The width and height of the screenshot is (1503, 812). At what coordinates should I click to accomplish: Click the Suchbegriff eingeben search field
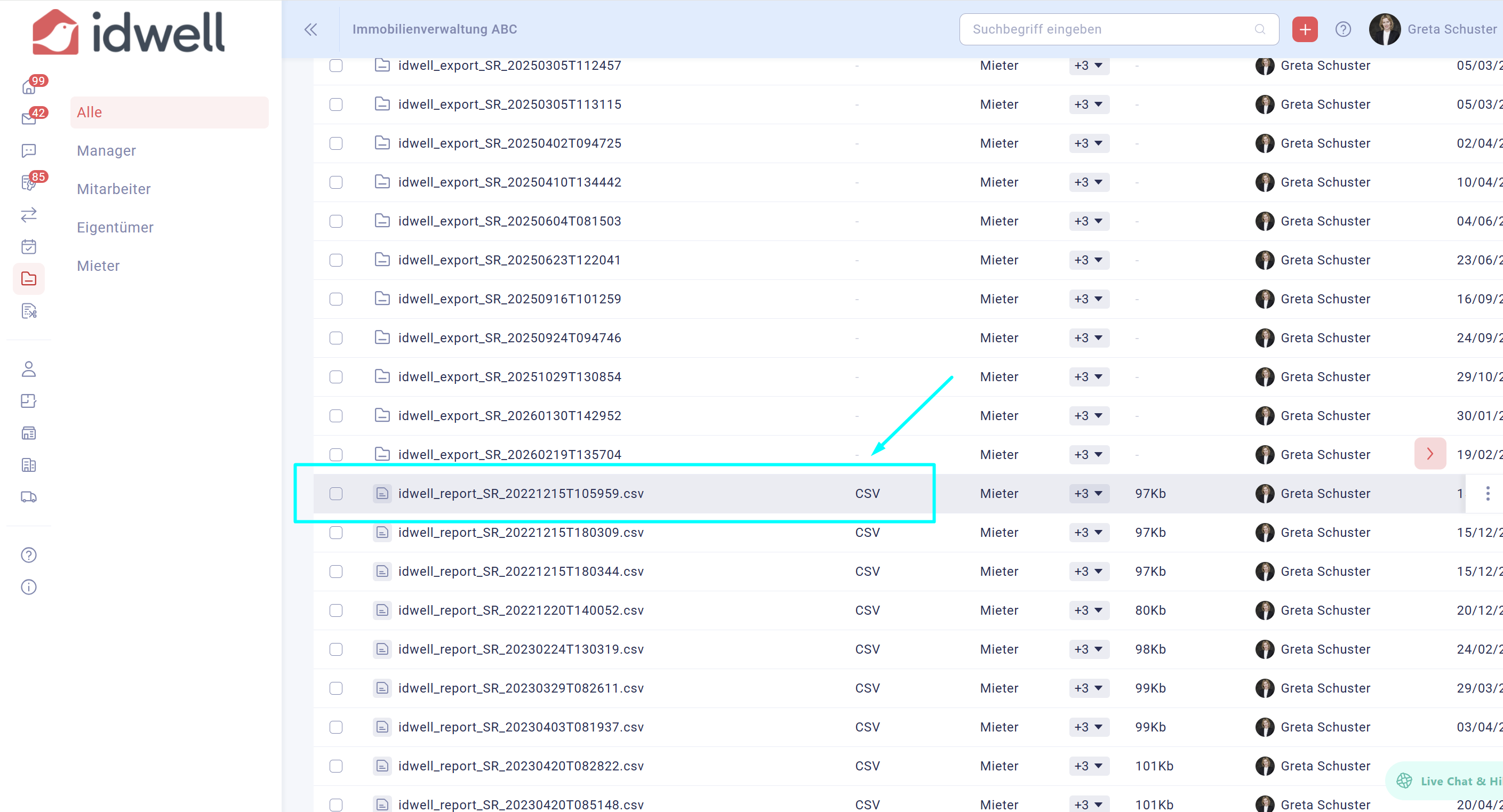(x=1108, y=29)
